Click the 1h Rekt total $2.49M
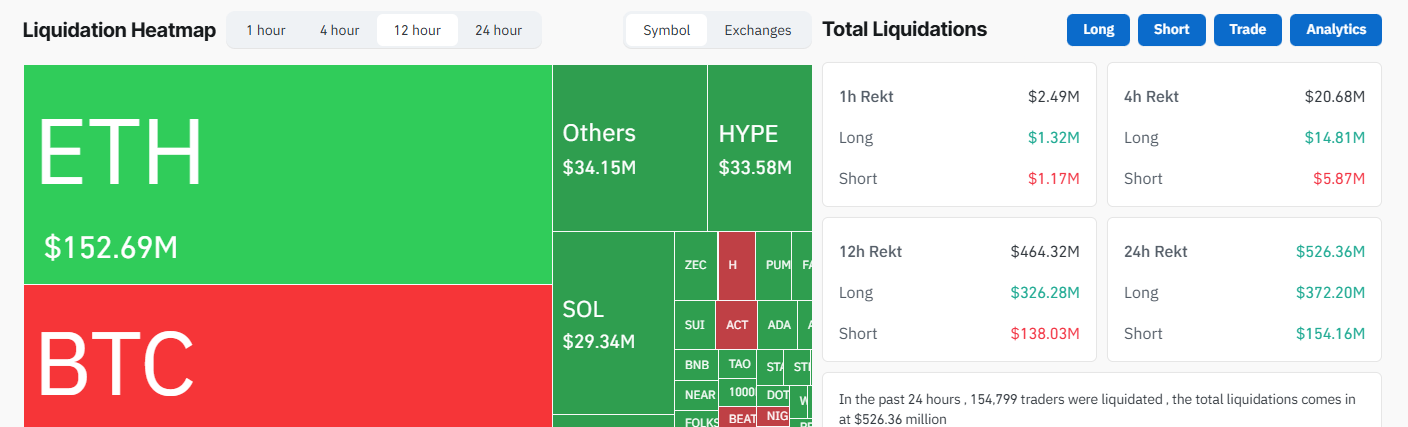 (1053, 97)
